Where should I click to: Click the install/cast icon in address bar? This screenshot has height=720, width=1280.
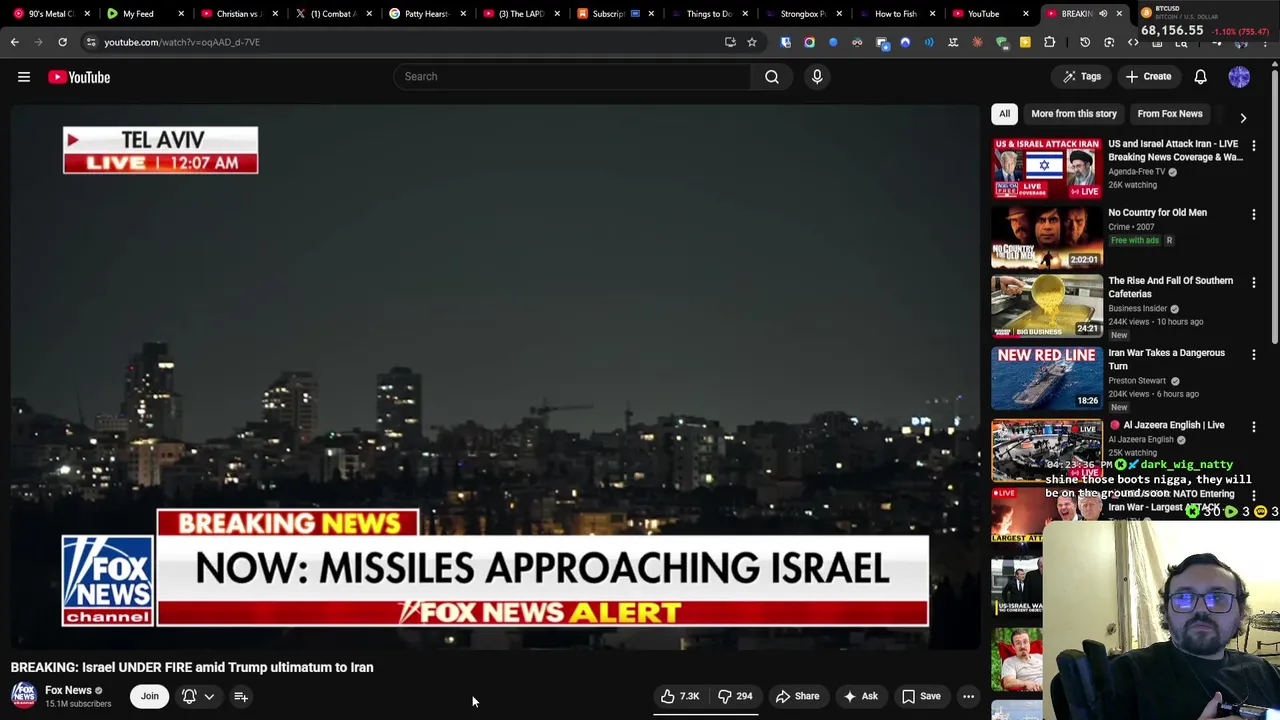point(730,42)
